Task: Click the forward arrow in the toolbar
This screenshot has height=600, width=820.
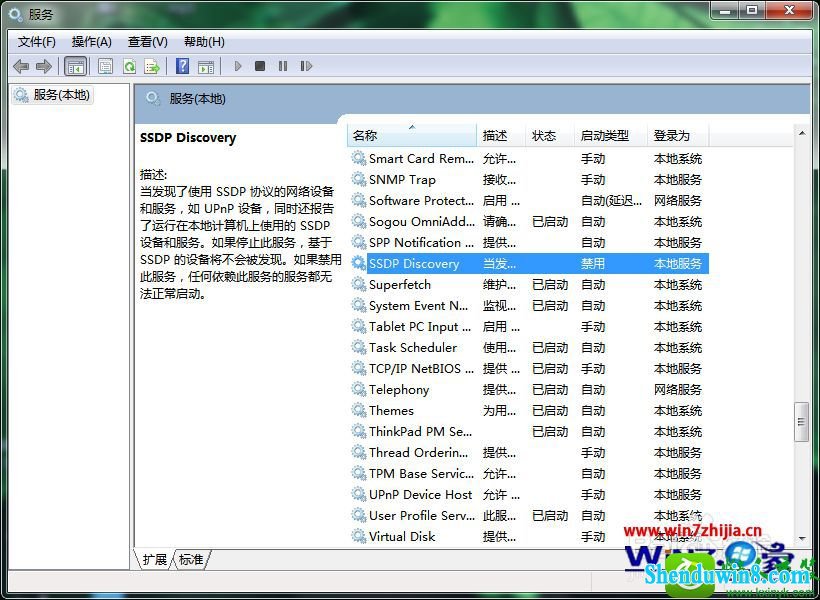Action: pos(43,66)
